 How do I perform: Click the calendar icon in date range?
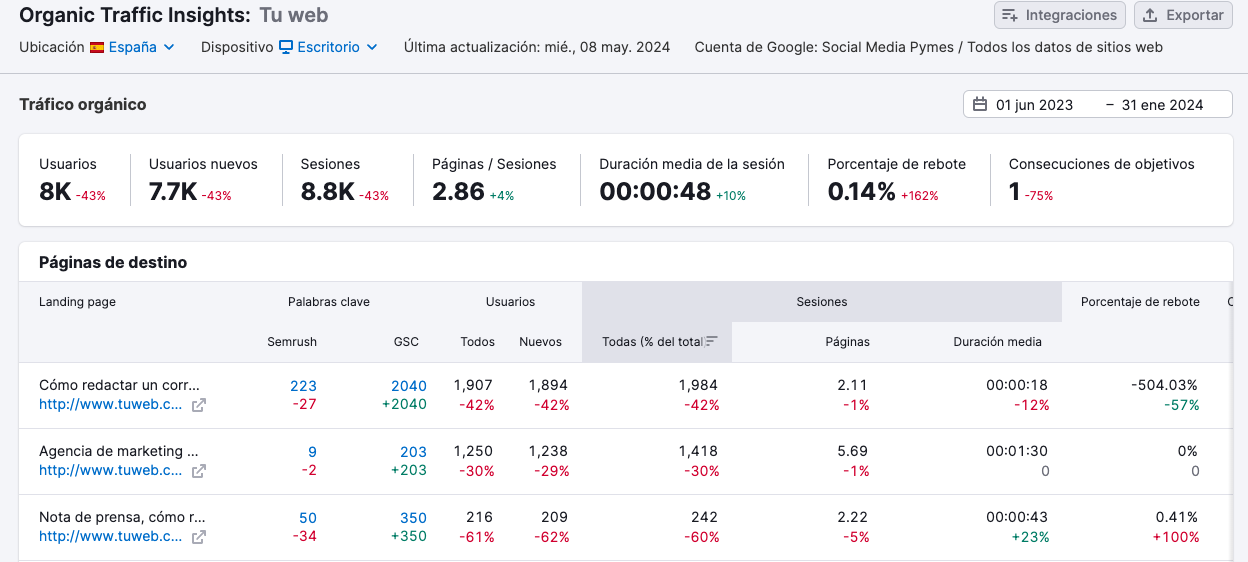click(x=980, y=105)
